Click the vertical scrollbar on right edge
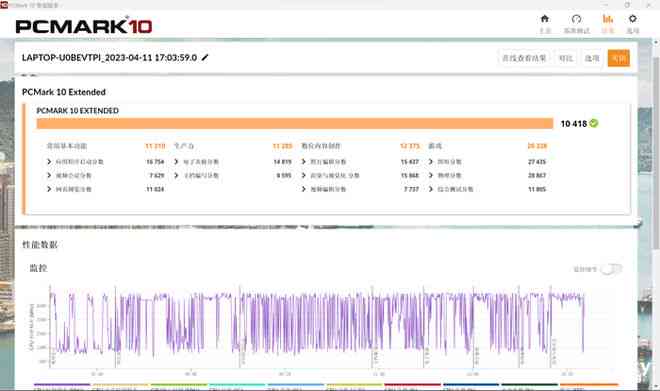 (656, 143)
